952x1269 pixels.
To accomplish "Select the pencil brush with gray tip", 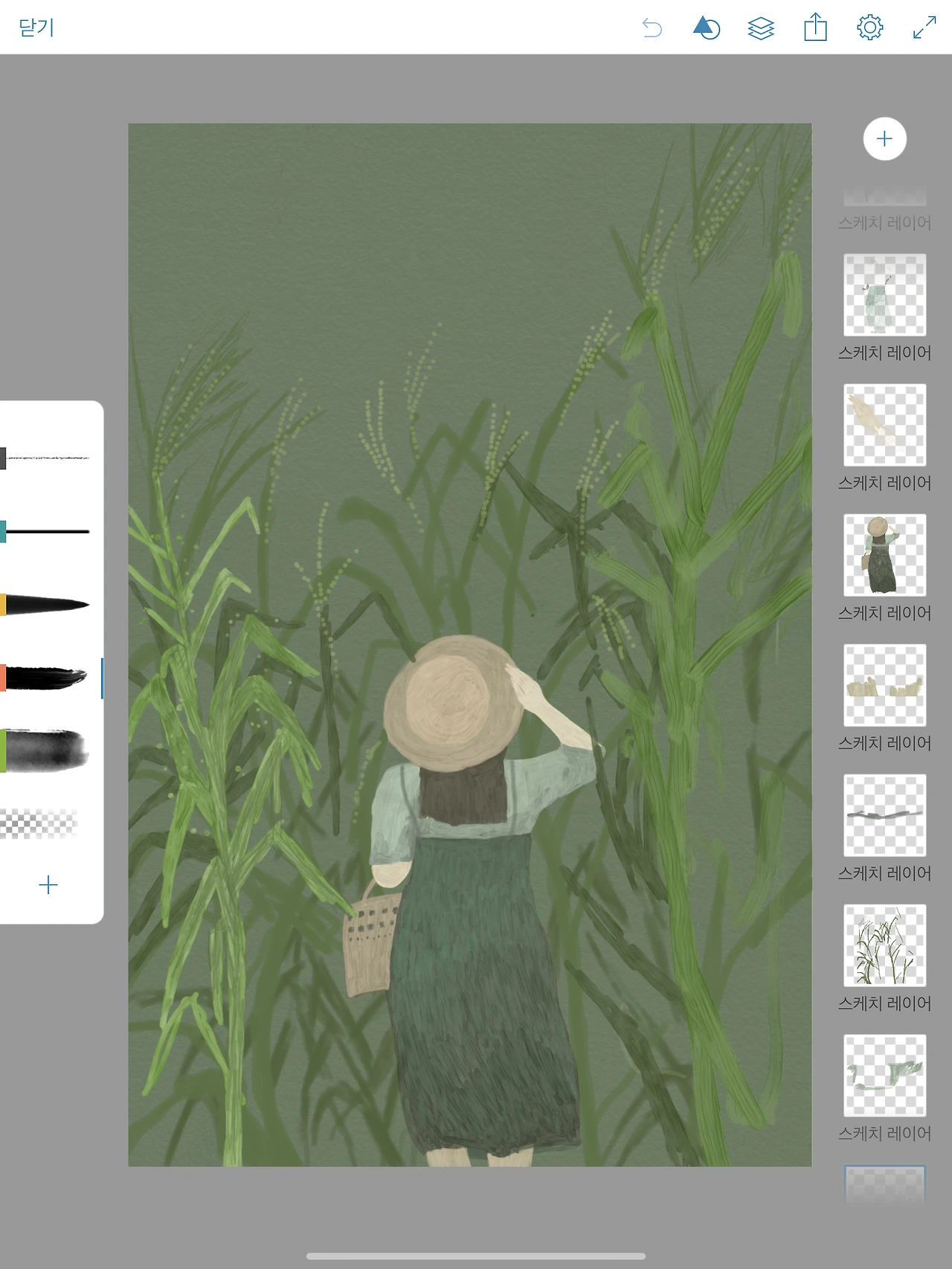I will click(45, 458).
